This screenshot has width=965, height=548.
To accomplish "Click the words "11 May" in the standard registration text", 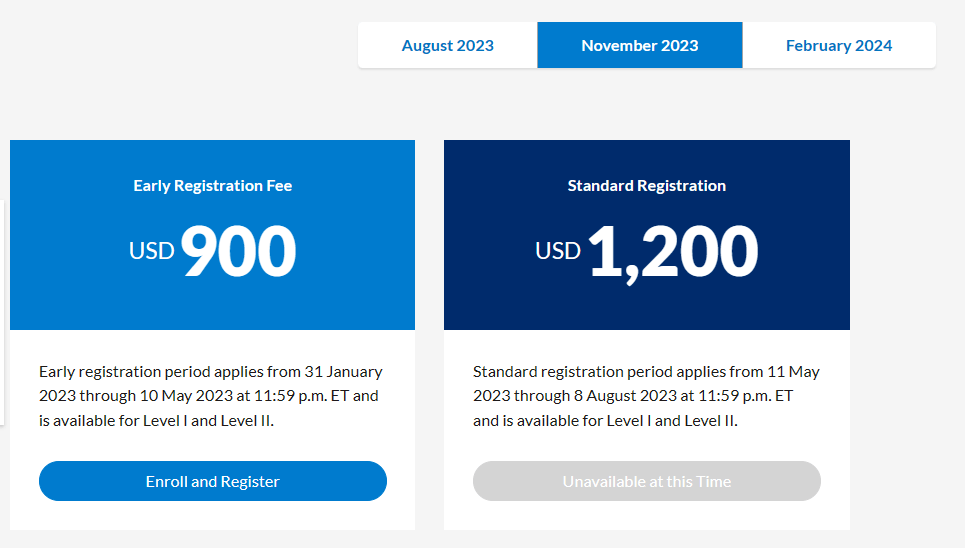I will tap(793, 372).
